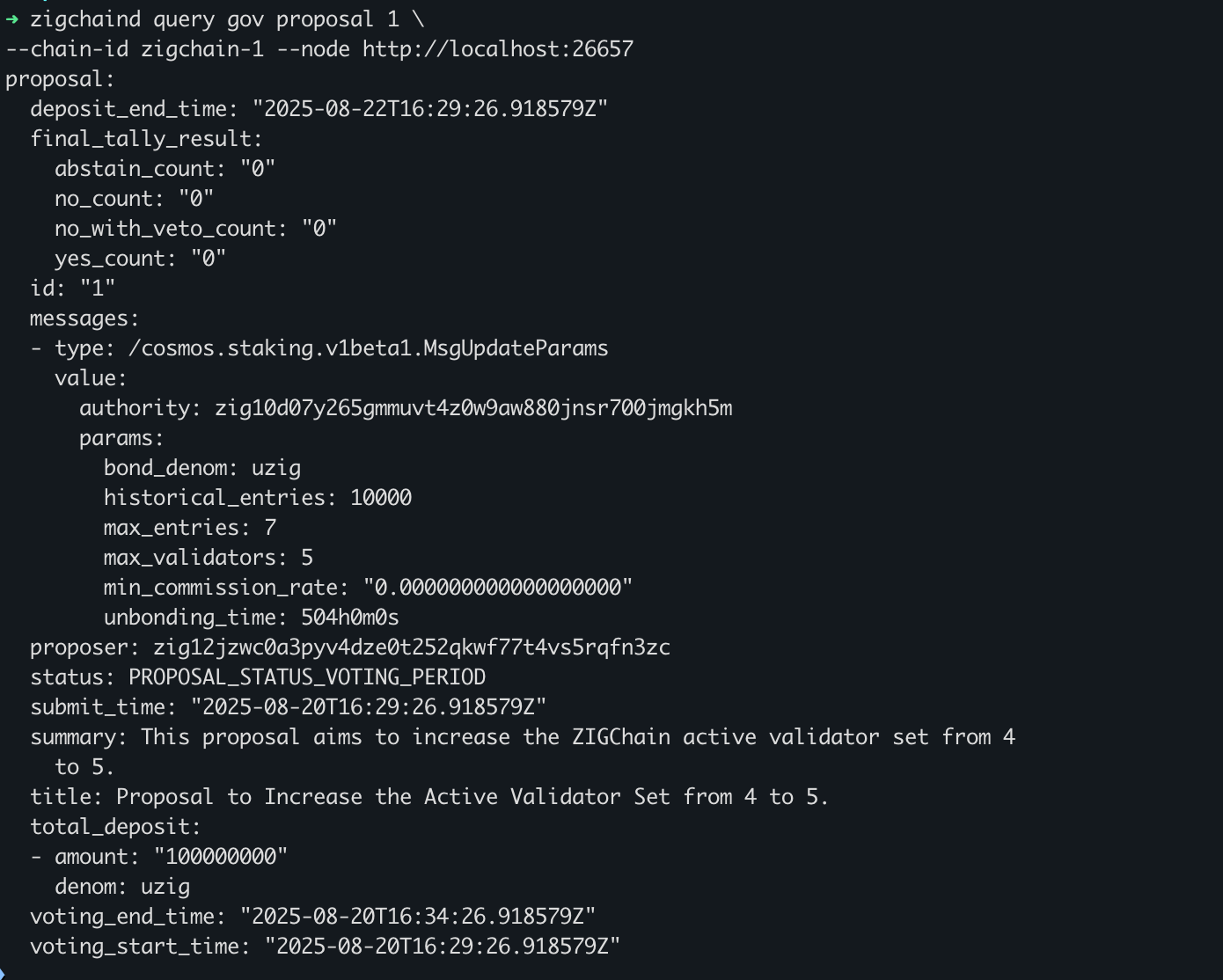Viewport: 1223px width, 980px height.
Task: Select the yes_count value
Action: [x=209, y=259]
